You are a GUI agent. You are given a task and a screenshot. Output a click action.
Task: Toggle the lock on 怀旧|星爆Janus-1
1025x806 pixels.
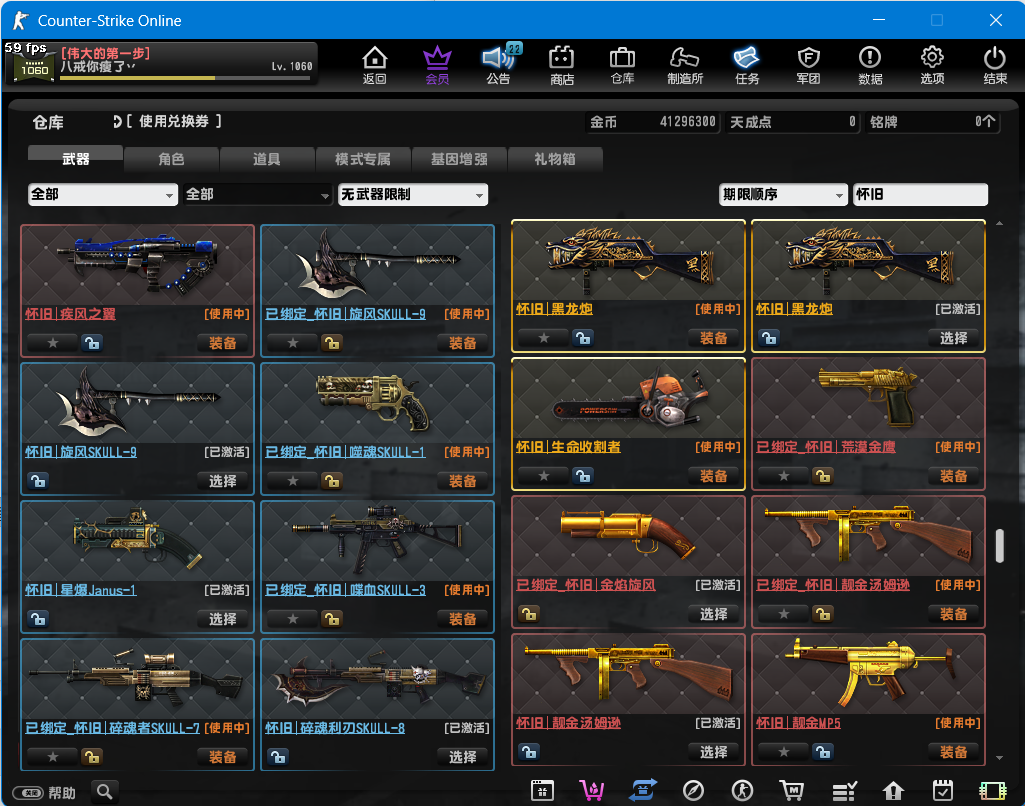[x=38, y=618]
